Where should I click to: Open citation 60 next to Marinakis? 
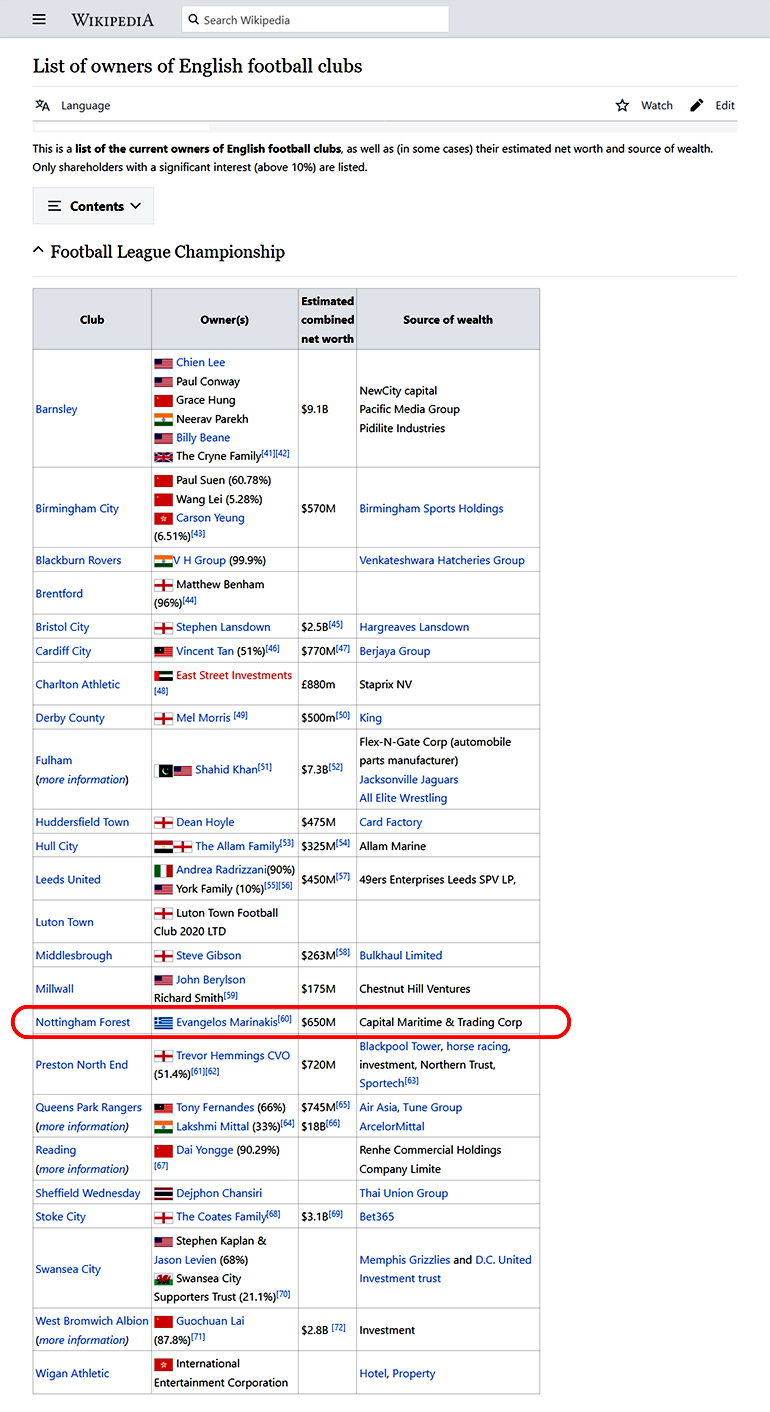[x=285, y=1019]
